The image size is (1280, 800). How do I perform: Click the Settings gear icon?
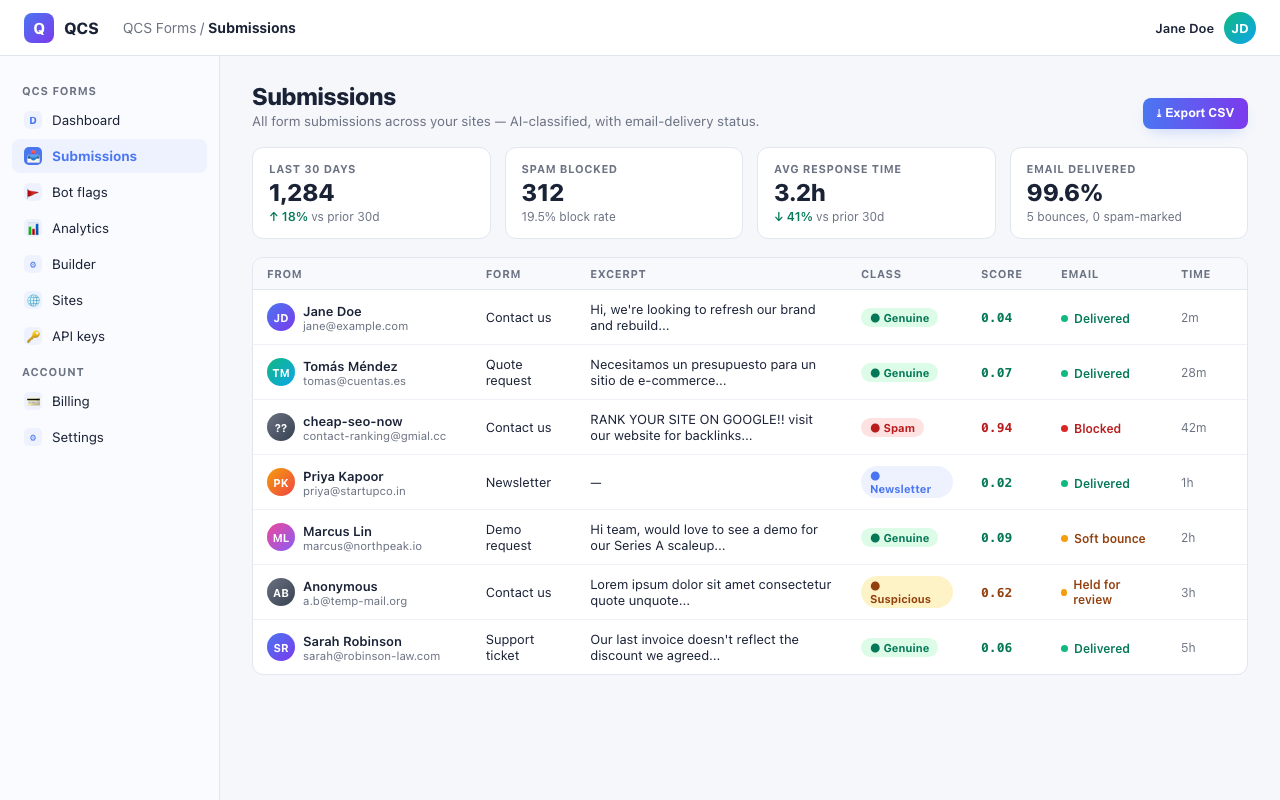(x=33, y=437)
